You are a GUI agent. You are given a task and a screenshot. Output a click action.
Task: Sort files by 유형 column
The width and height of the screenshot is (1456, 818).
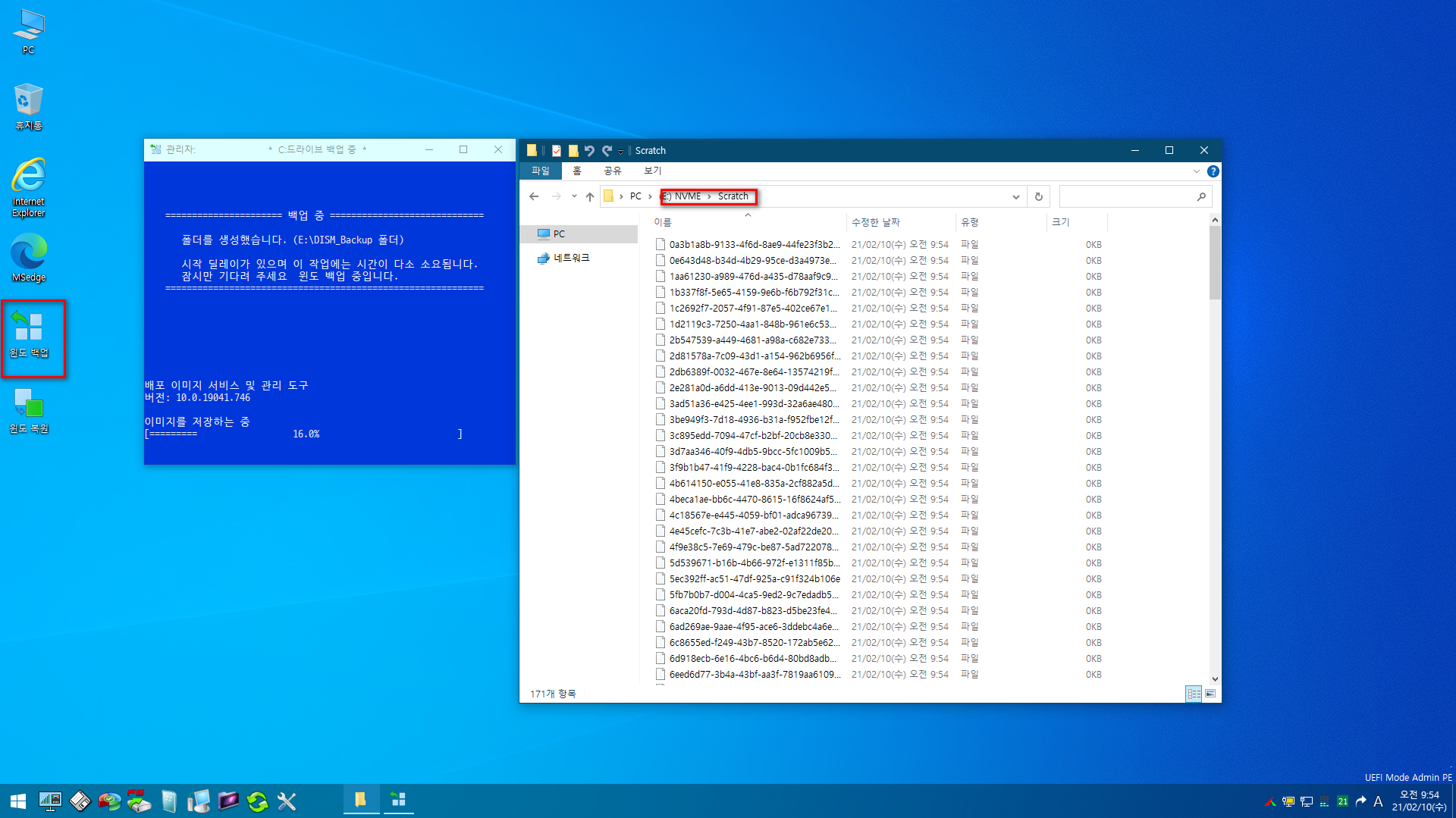click(1001, 222)
